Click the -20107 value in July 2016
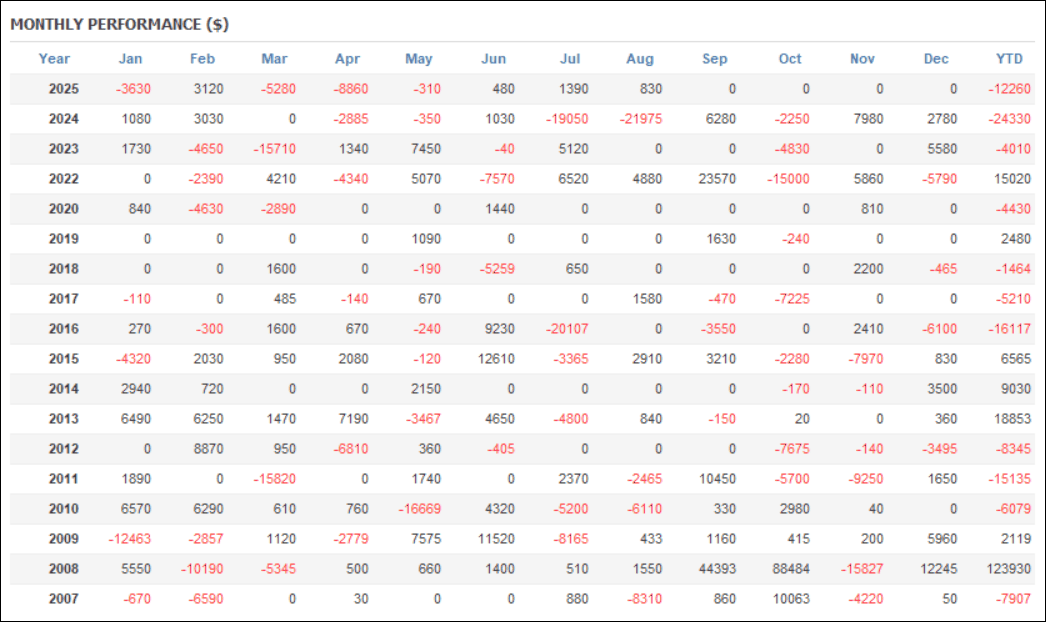This screenshot has width=1046, height=622. click(x=567, y=329)
